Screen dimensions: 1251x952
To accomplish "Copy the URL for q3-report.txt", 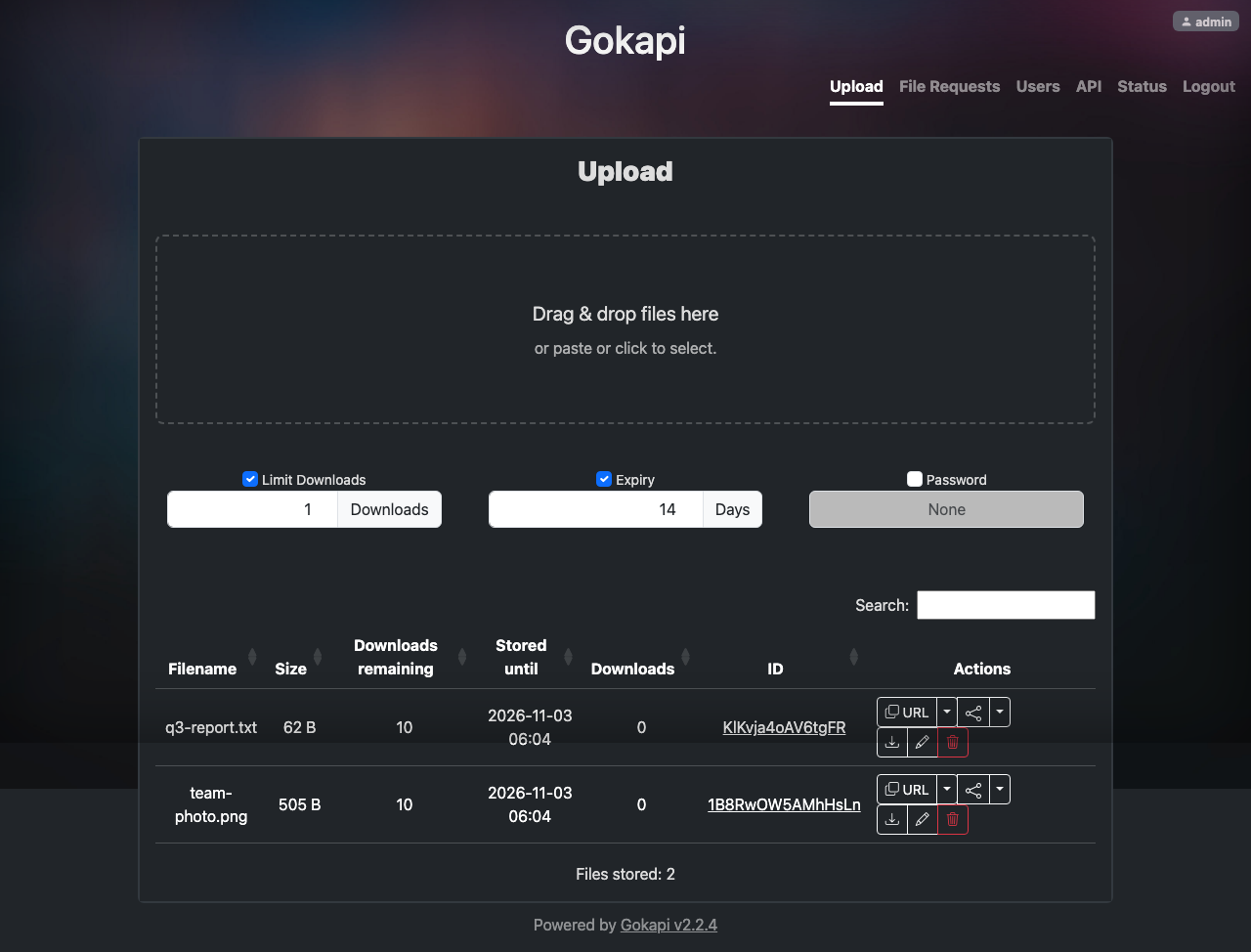I will pyautogui.click(x=907, y=713).
